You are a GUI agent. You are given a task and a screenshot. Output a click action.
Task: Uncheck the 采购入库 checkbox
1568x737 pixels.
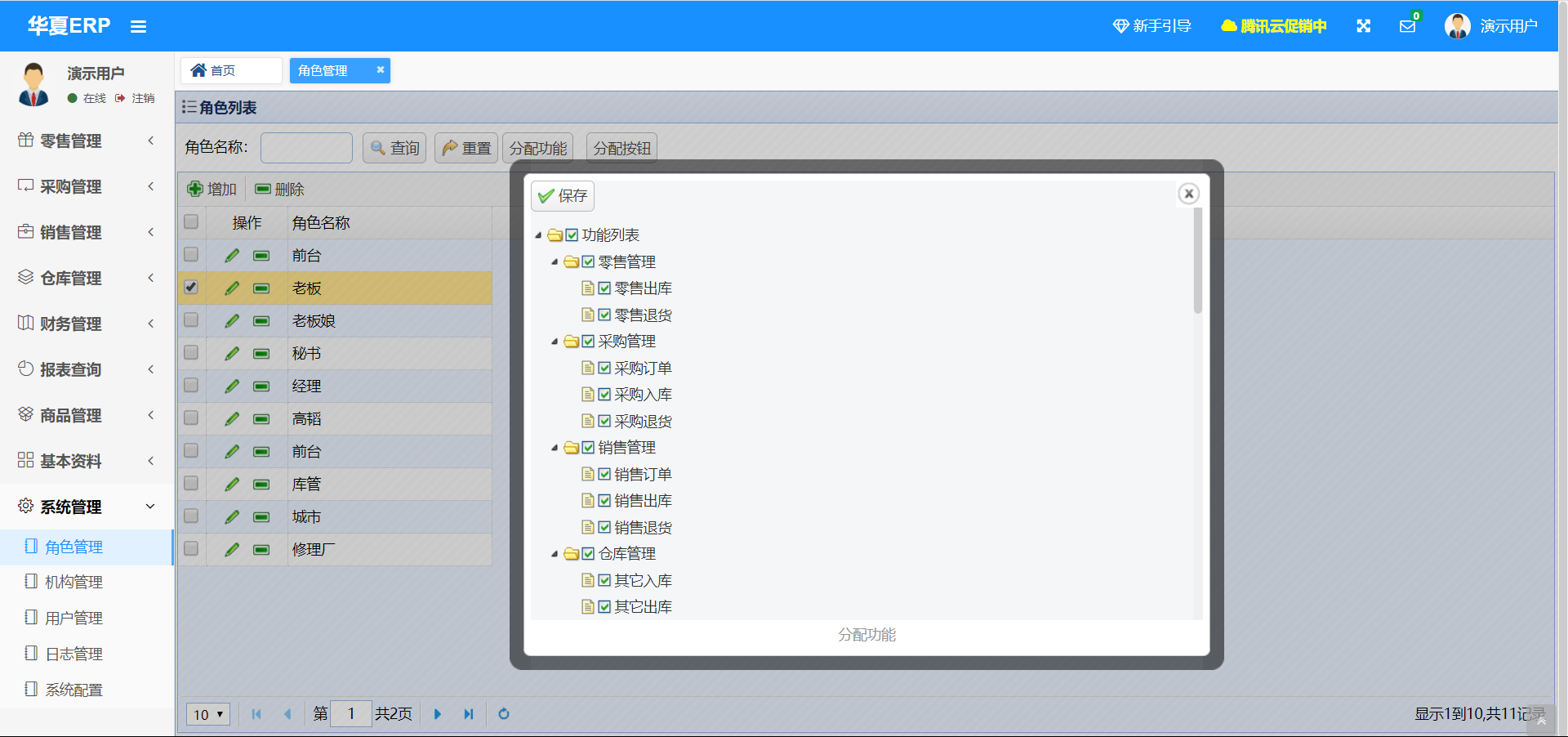coord(605,395)
